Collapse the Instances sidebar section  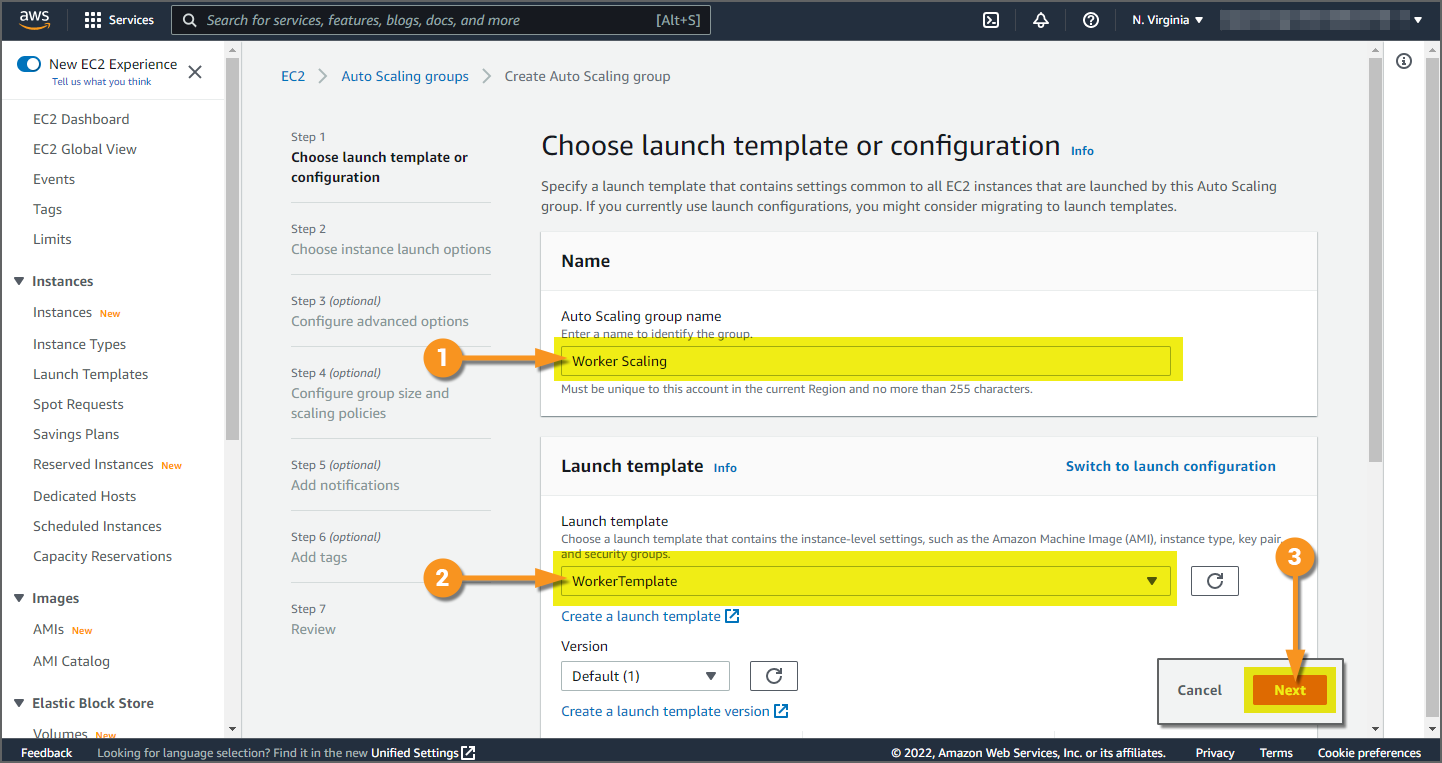pos(19,281)
